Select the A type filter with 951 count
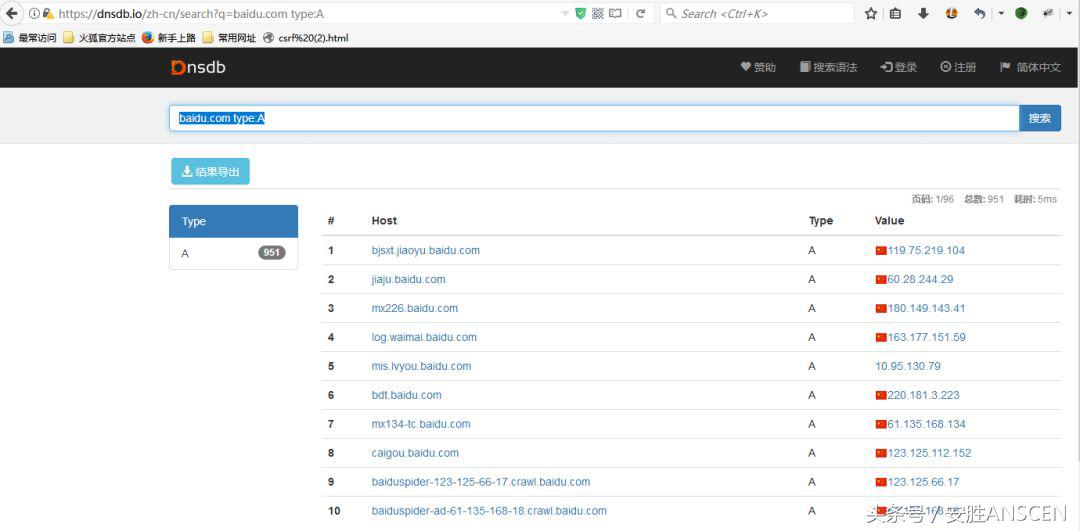This screenshot has width=1080, height=531. [233, 253]
